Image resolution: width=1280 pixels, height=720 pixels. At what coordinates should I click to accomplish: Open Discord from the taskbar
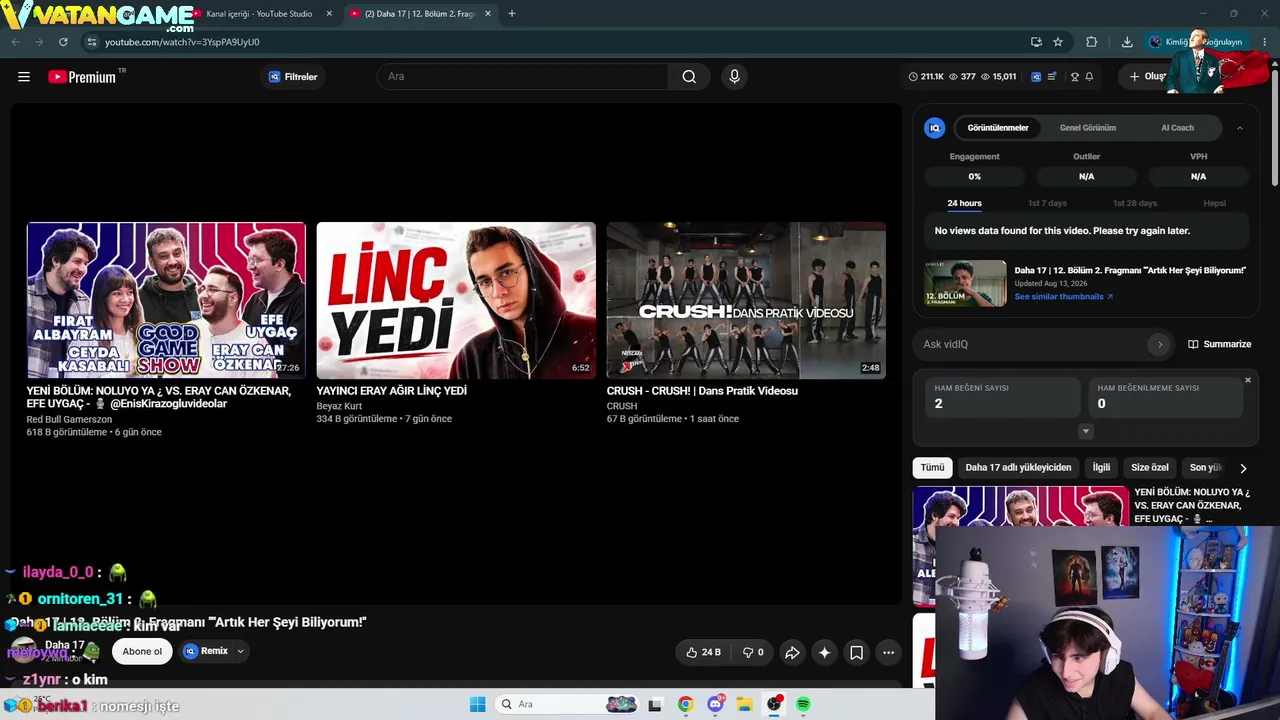pos(716,704)
